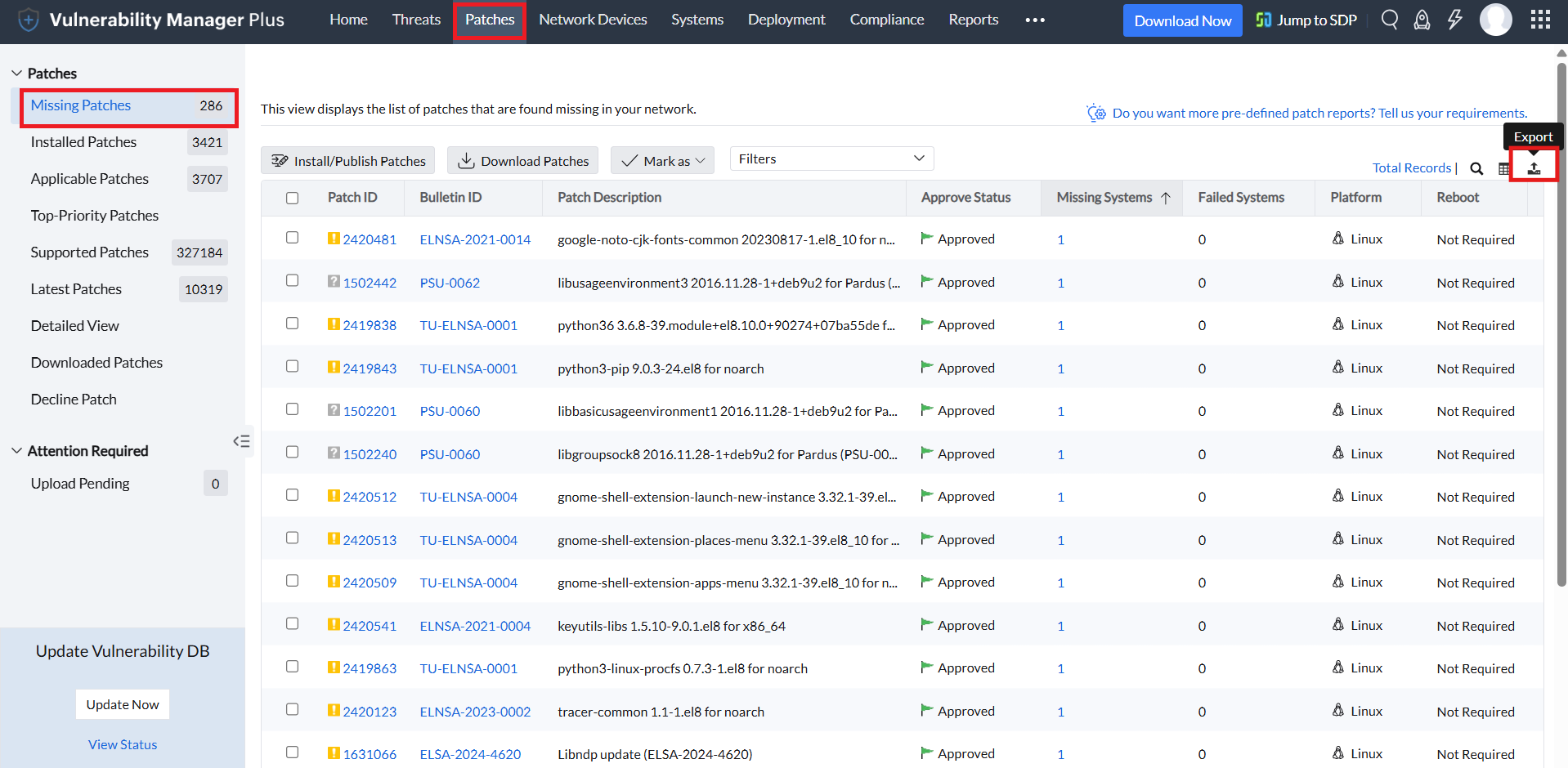Click the Approved flag icon for patch 1502201
Viewport: 1568px width, 768px height.
(927, 410)
